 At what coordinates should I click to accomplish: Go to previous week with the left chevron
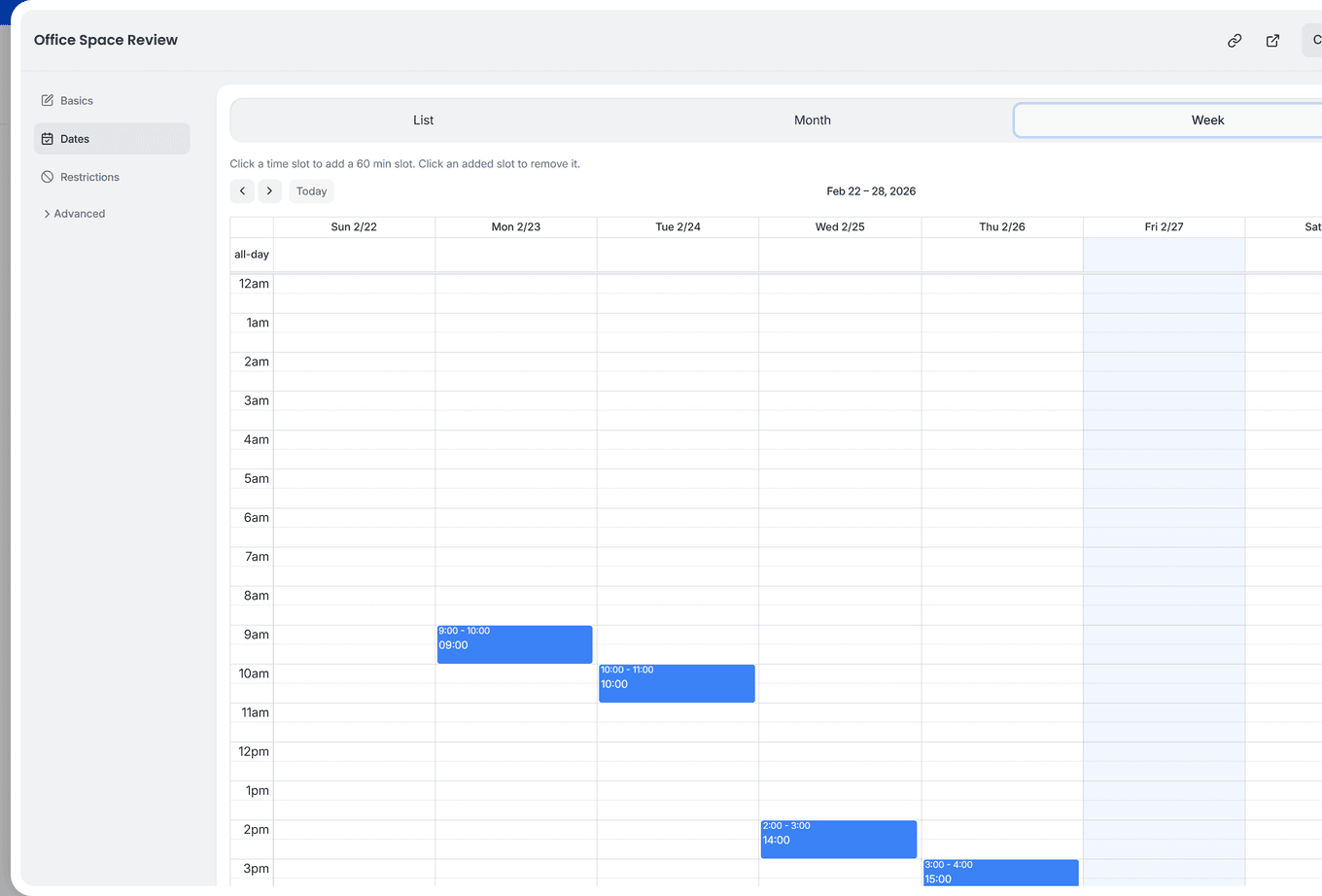tap(242, 190)
